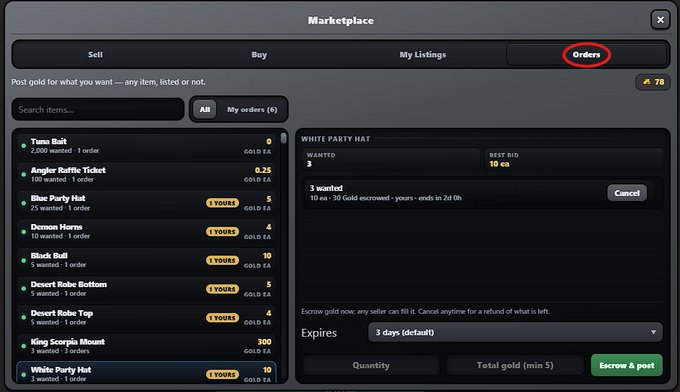Click the green status dot beside King Scorpia Mount
The height and width of the screenshot is (392, 680).
pyautogui.click(x=23, y=346)
